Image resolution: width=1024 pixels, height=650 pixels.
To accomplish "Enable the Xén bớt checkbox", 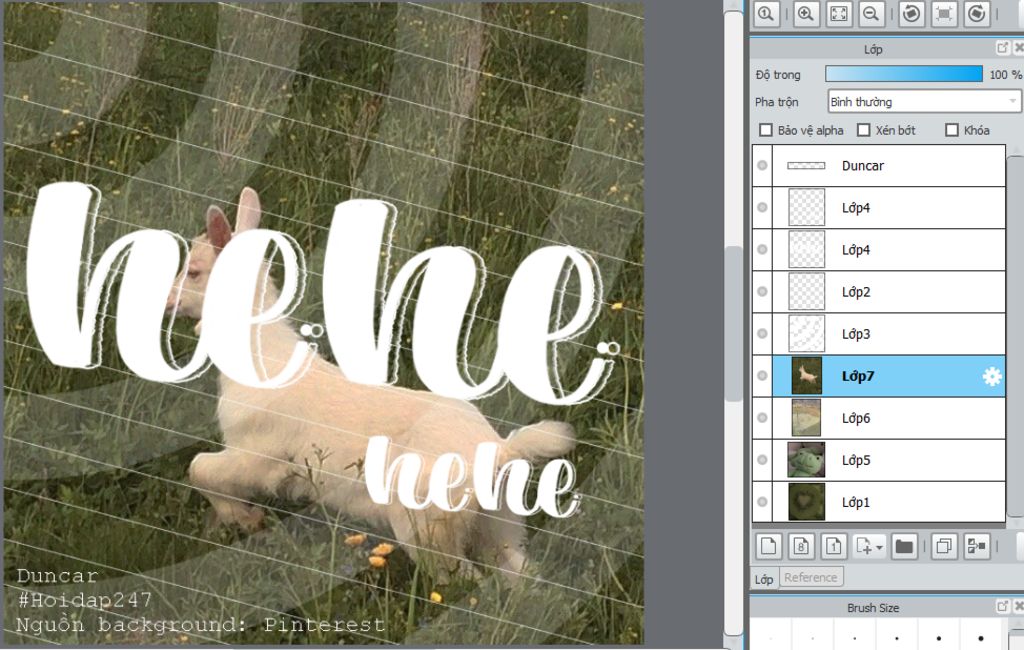I will [x=863, y=130].
